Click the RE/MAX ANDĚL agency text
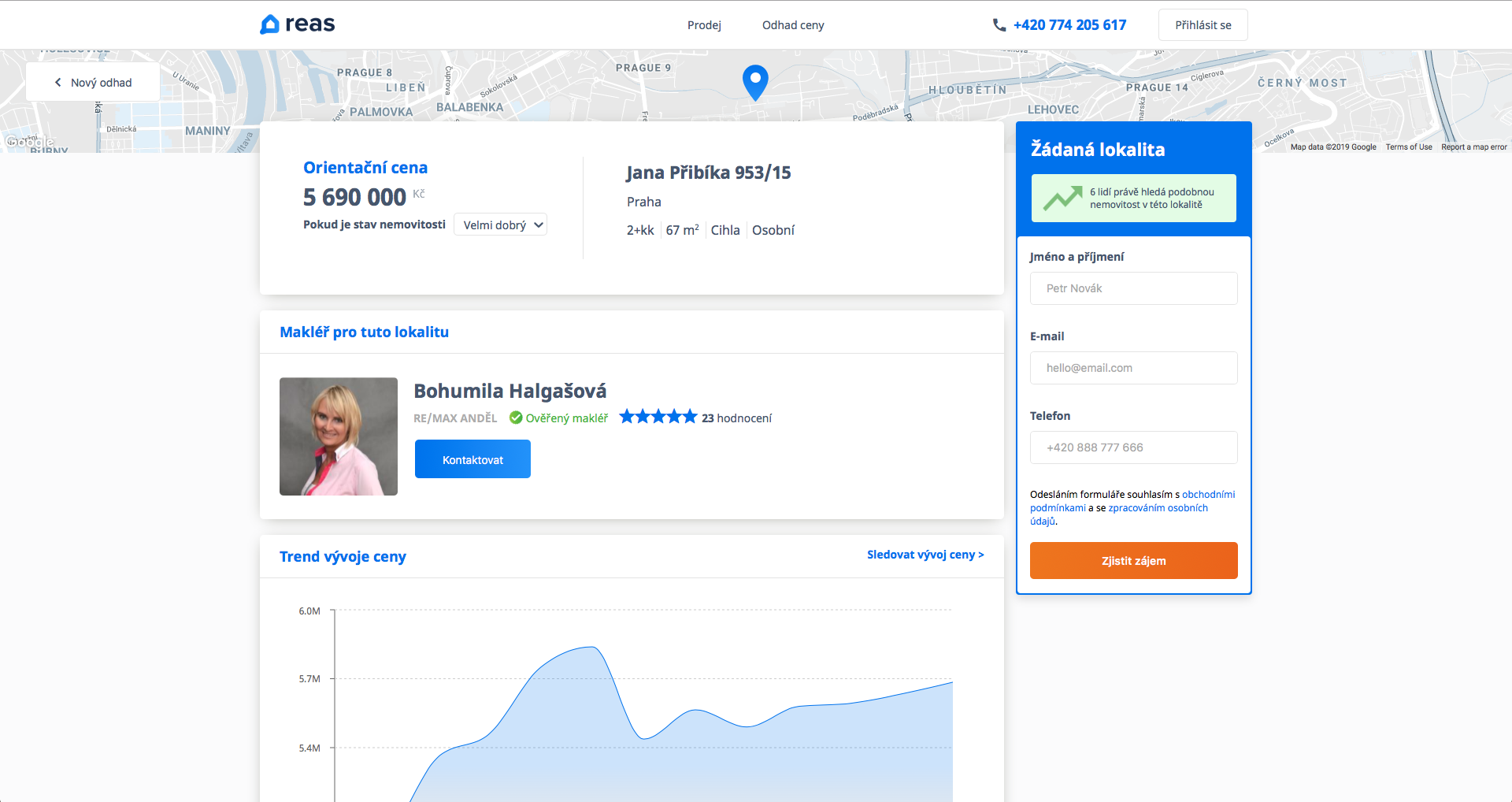1512x802 pixels. (x=455, y=418)
